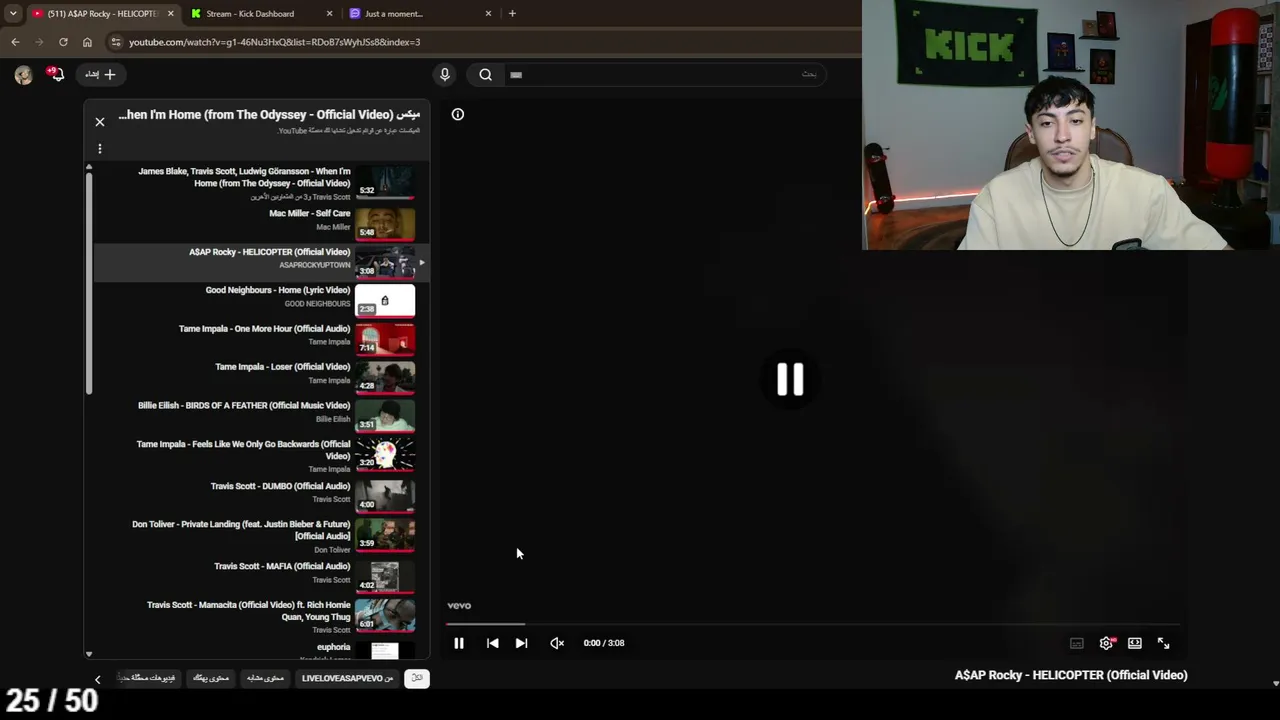Unmute the video volume

click(557, 643)
